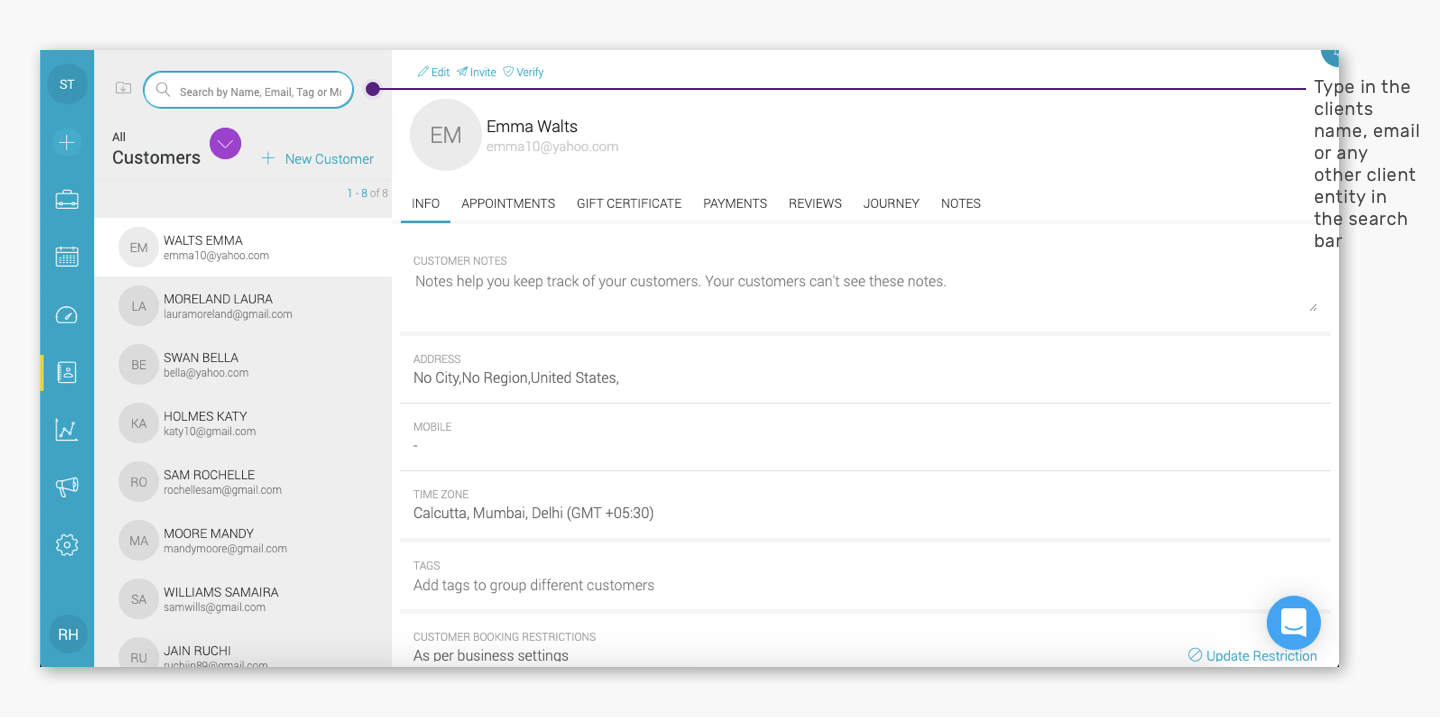
Task: Open the calendar icon in the sidebar
Action: pos(67,257)
